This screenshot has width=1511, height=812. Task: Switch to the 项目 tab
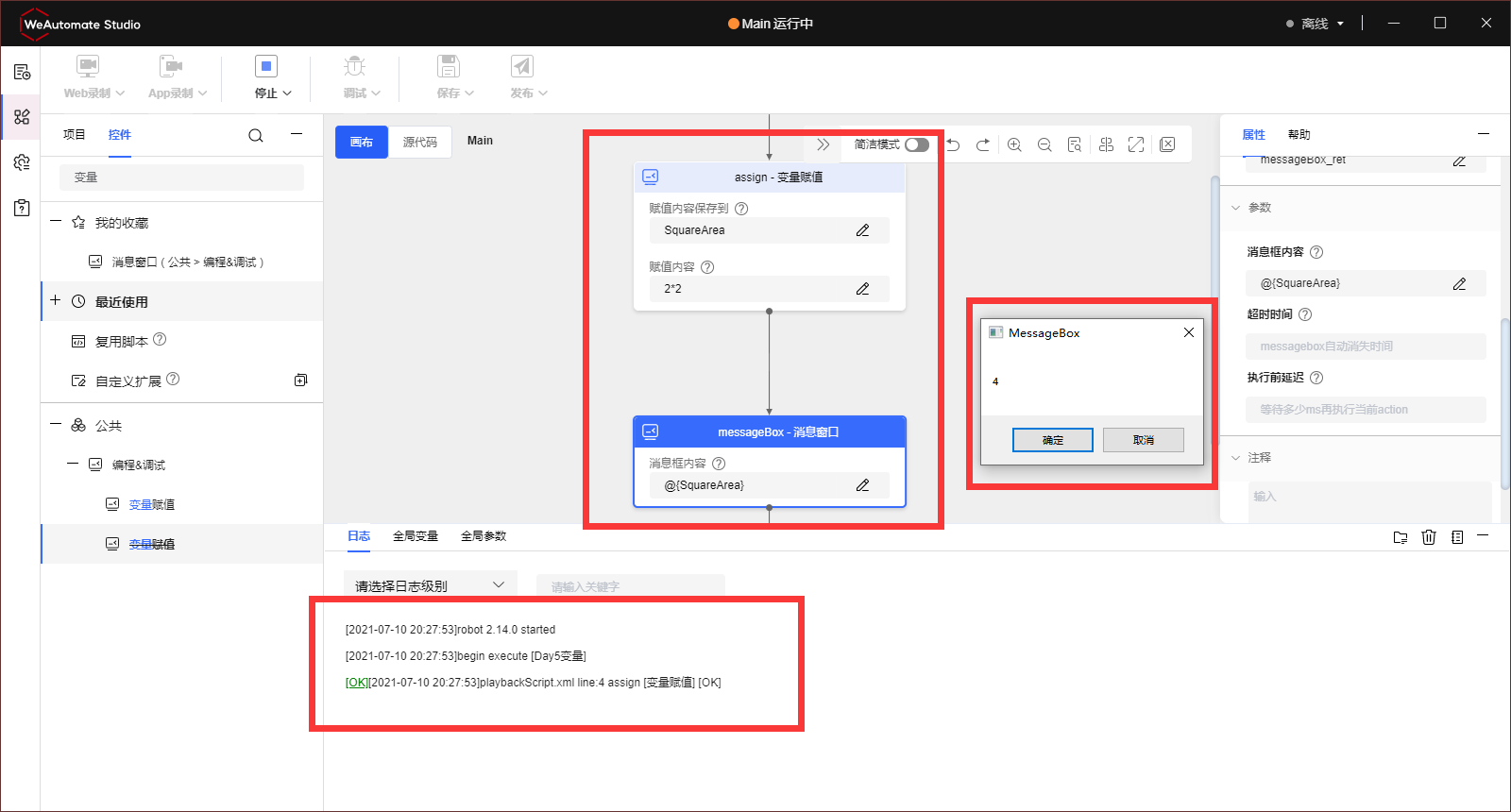[x=75, y=135]
